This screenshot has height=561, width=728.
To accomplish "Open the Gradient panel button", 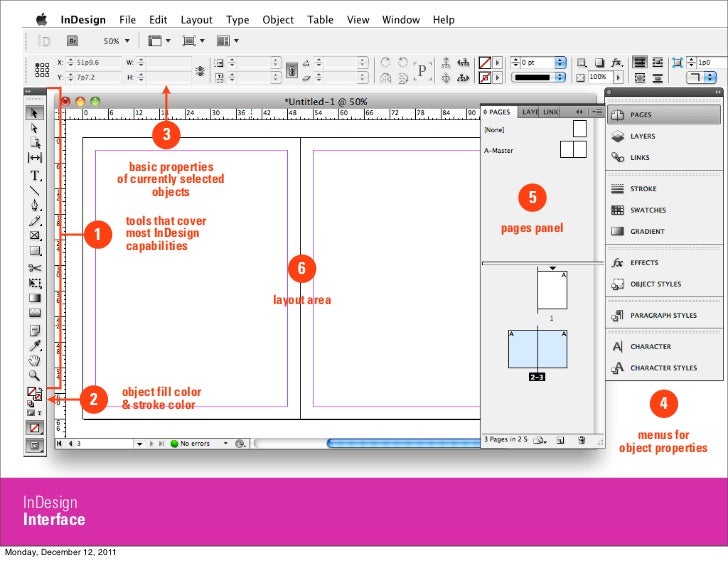I will pos(664,231).
